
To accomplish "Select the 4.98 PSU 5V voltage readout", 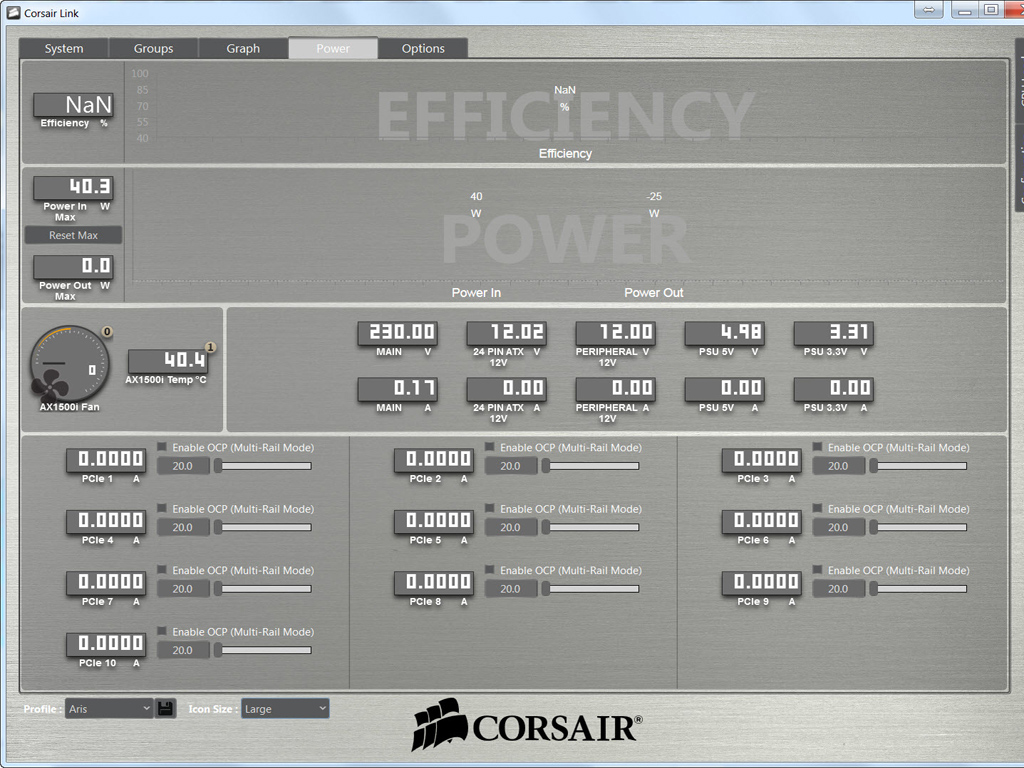I will tap(725, 332).
